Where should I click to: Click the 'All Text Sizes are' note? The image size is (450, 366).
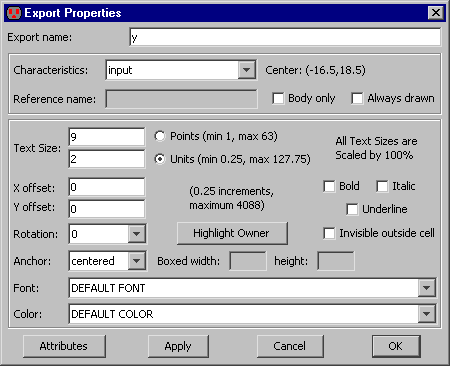click(376, 141)
